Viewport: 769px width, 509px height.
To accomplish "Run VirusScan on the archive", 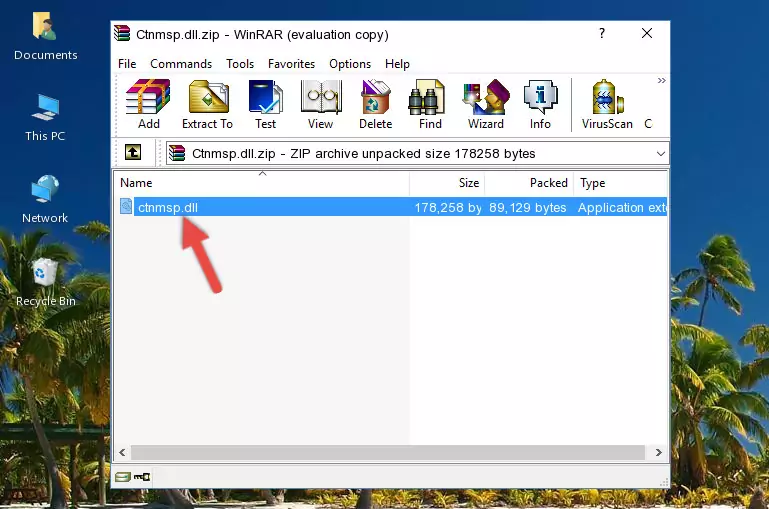I will (607, 104).
